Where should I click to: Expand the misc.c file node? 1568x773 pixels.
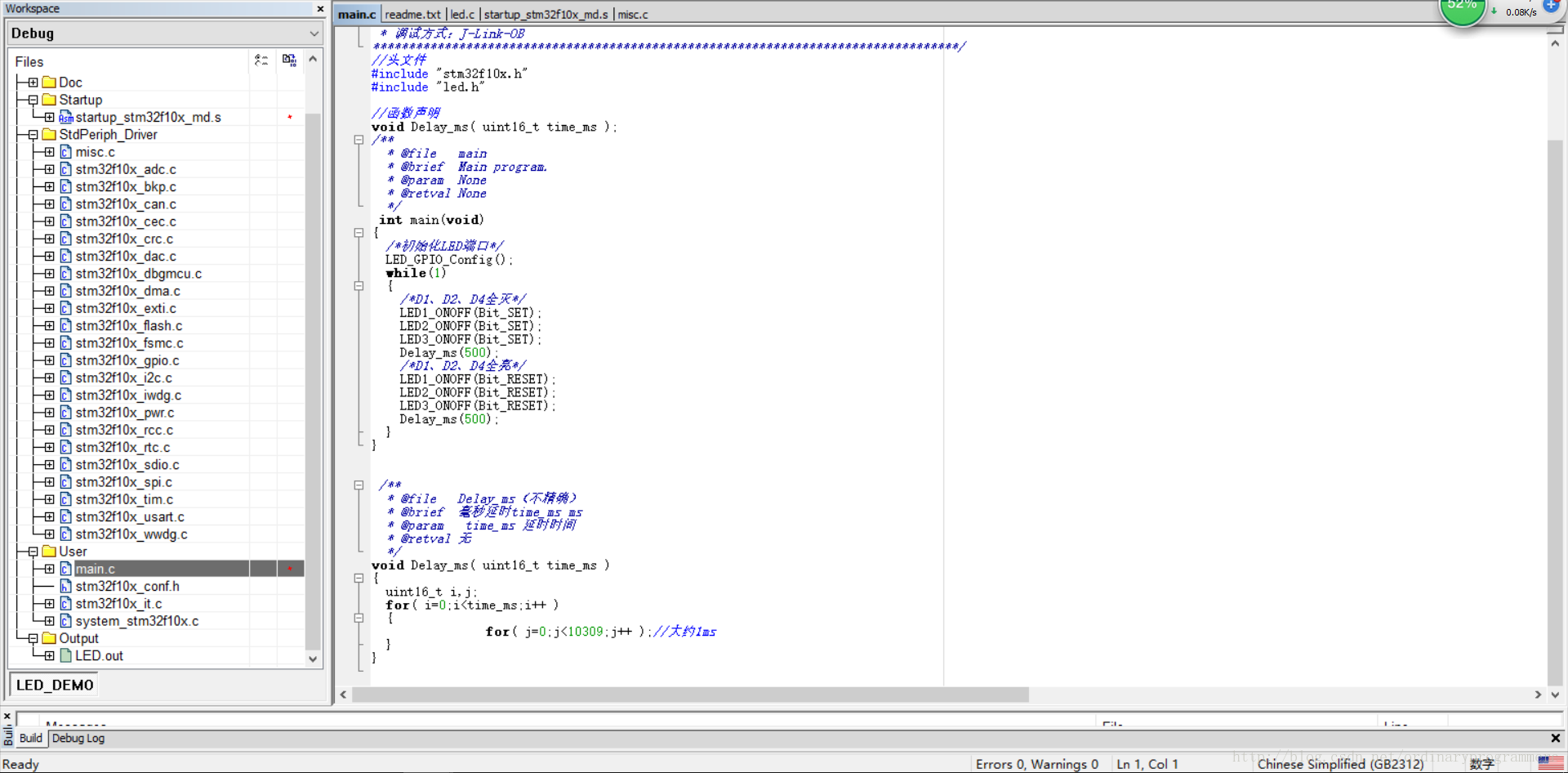tap(49, 152)
